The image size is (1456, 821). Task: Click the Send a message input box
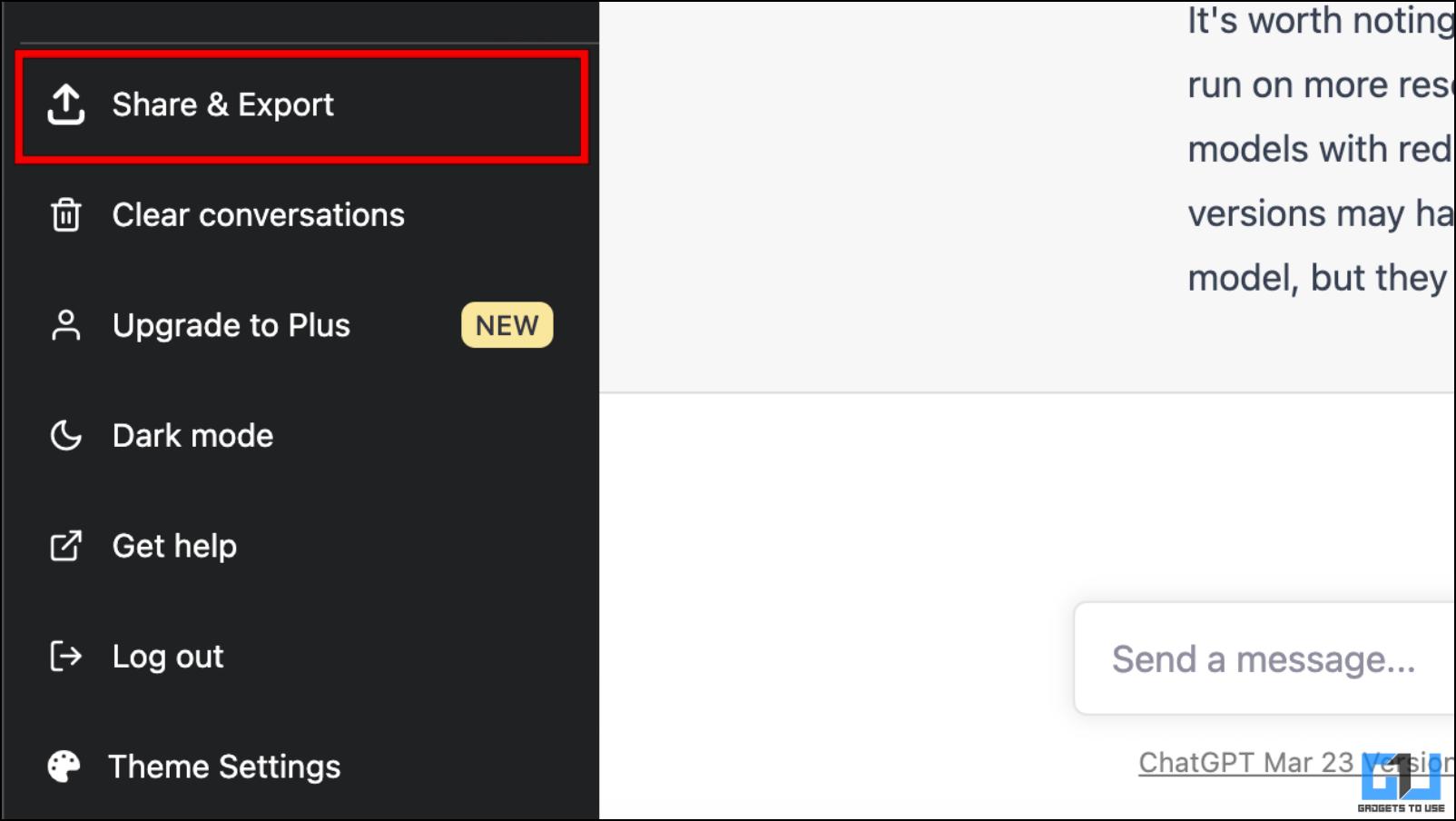(x=1264, y=658)
